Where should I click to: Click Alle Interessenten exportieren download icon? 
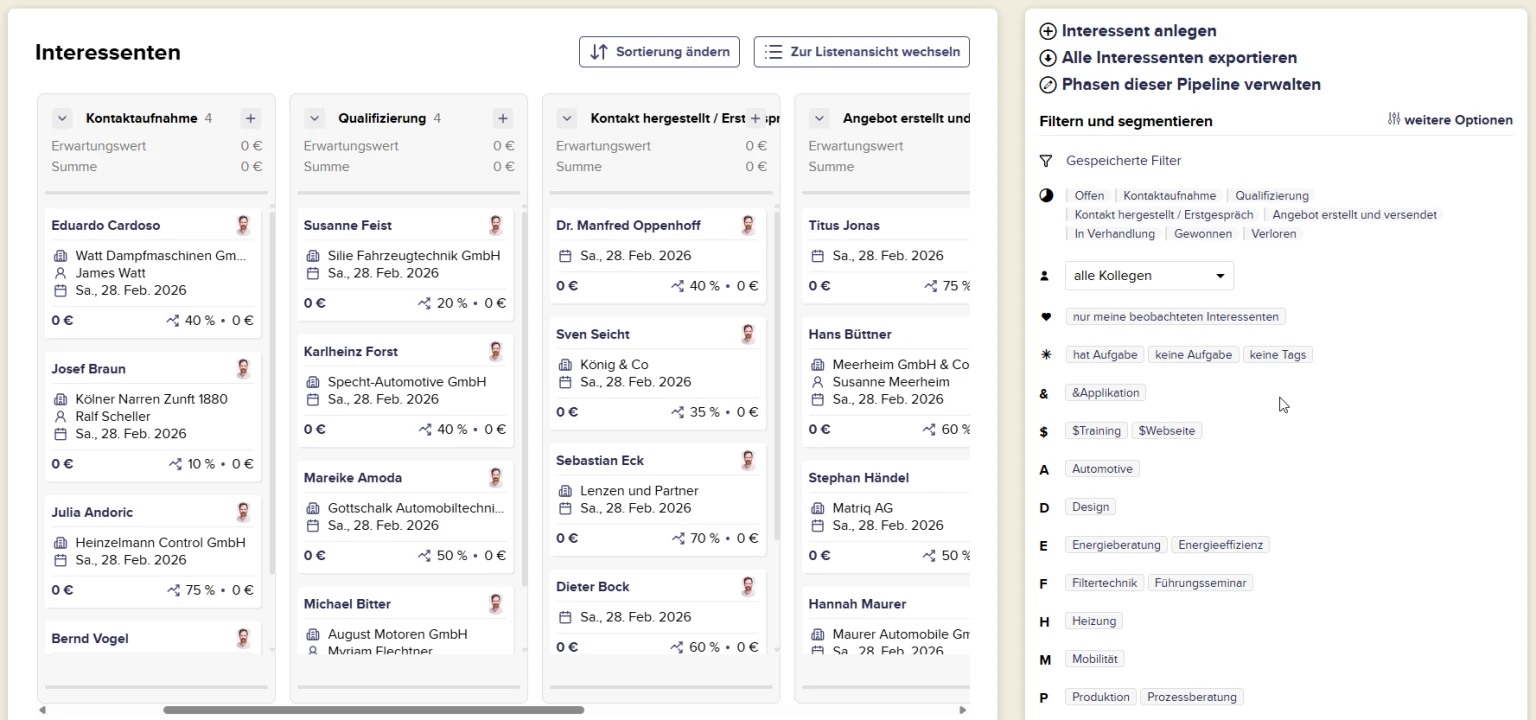[x=1048, y=58]
